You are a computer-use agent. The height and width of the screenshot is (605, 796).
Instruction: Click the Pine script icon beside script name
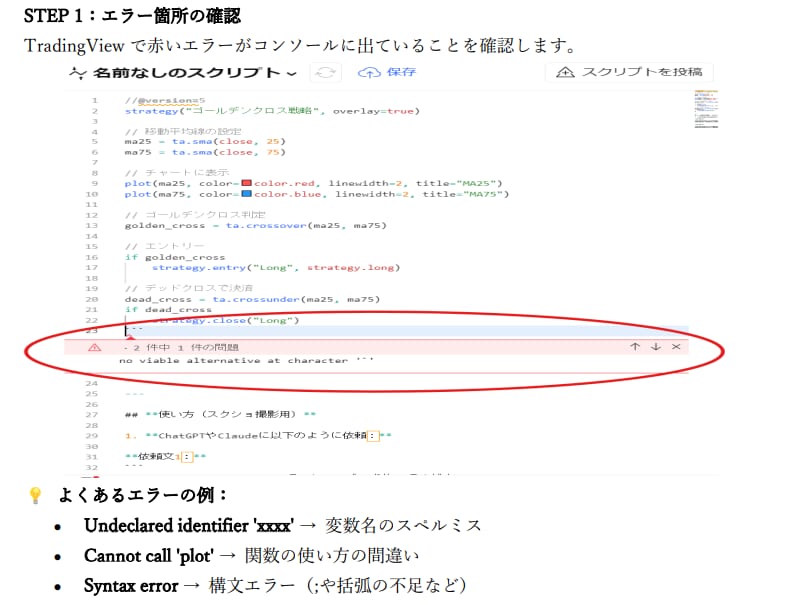[x=78, y=73]
